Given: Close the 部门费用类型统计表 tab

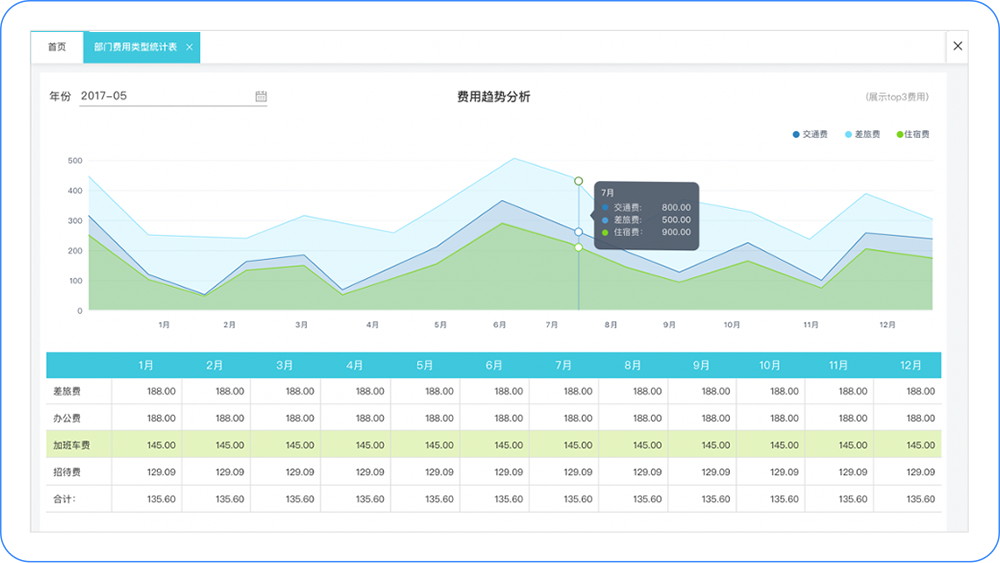Looking at the screenshot, I should point(189,47).
